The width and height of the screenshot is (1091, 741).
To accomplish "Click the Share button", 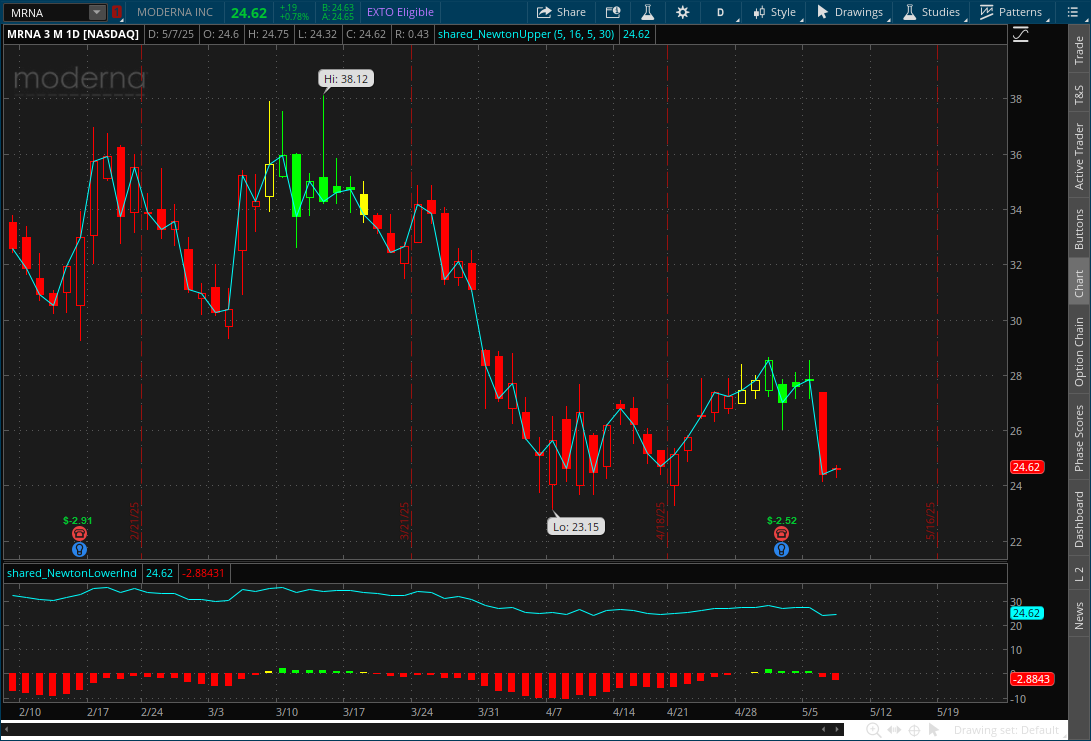I will 561,13.
